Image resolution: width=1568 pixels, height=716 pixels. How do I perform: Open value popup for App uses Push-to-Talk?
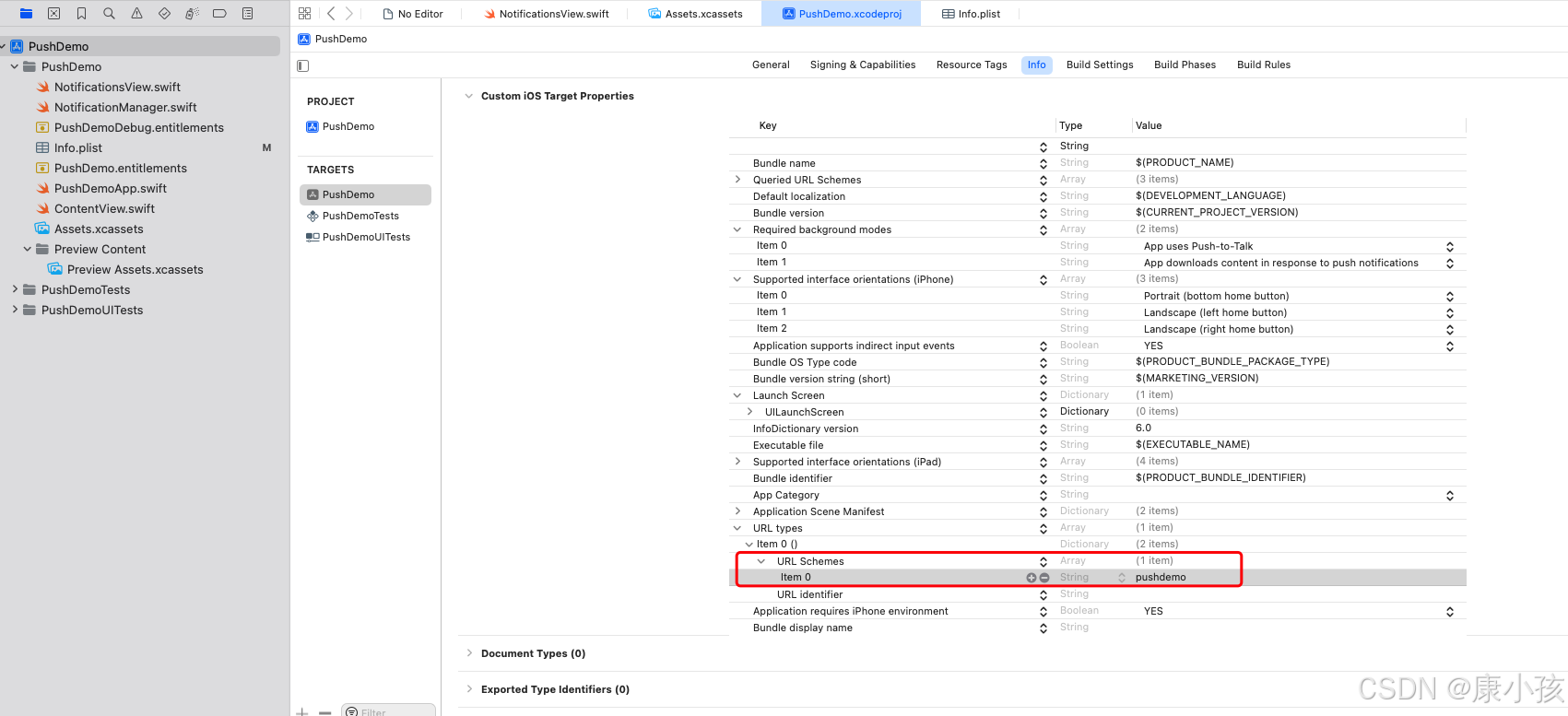1450,246
